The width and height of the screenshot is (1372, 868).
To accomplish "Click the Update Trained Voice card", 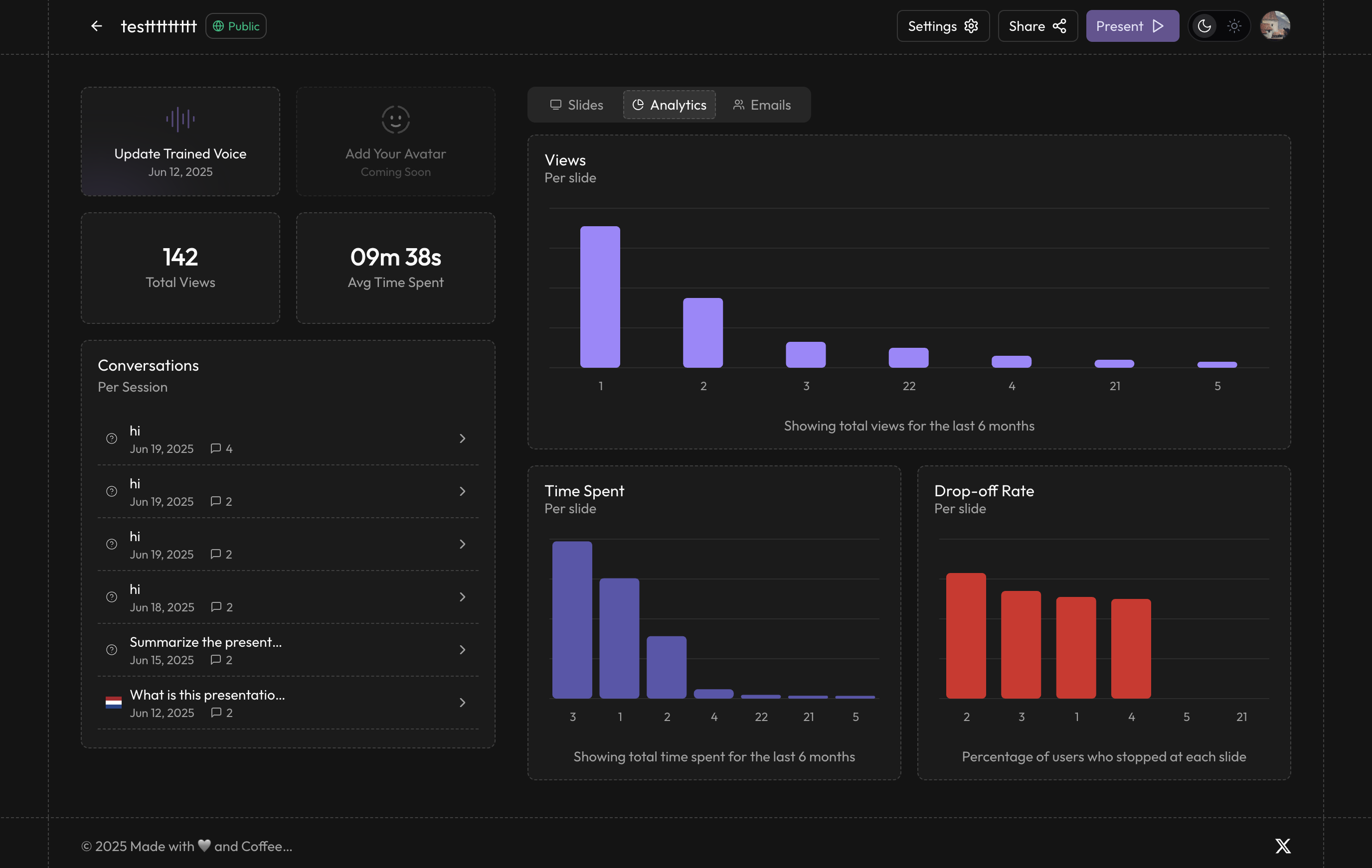I will pos(180,154).
